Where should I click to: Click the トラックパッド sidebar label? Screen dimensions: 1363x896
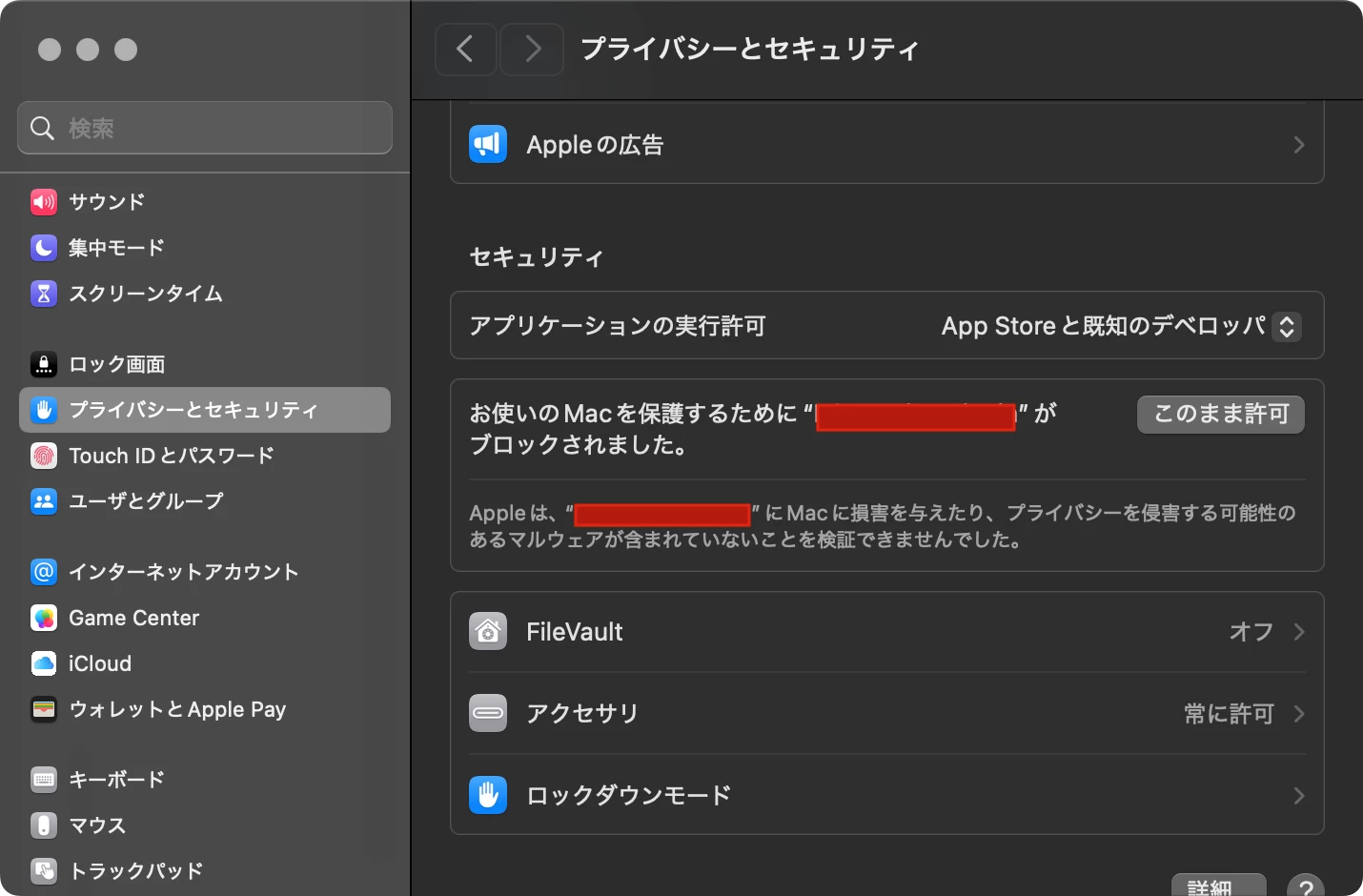[136, 871]
